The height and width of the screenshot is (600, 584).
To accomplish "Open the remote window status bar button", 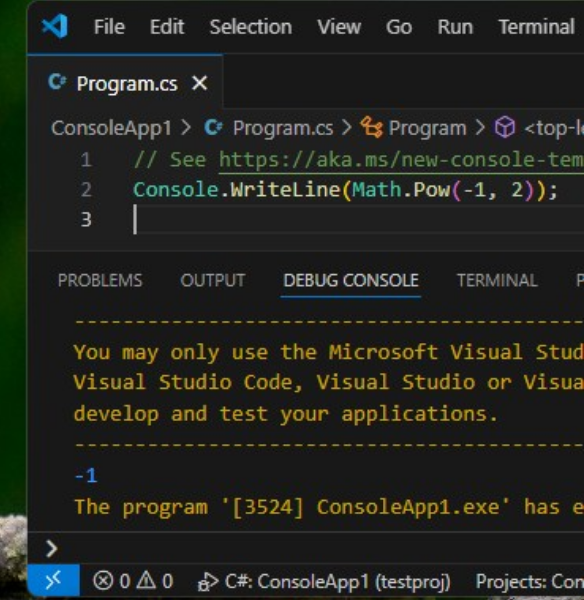I will [54, 581].
